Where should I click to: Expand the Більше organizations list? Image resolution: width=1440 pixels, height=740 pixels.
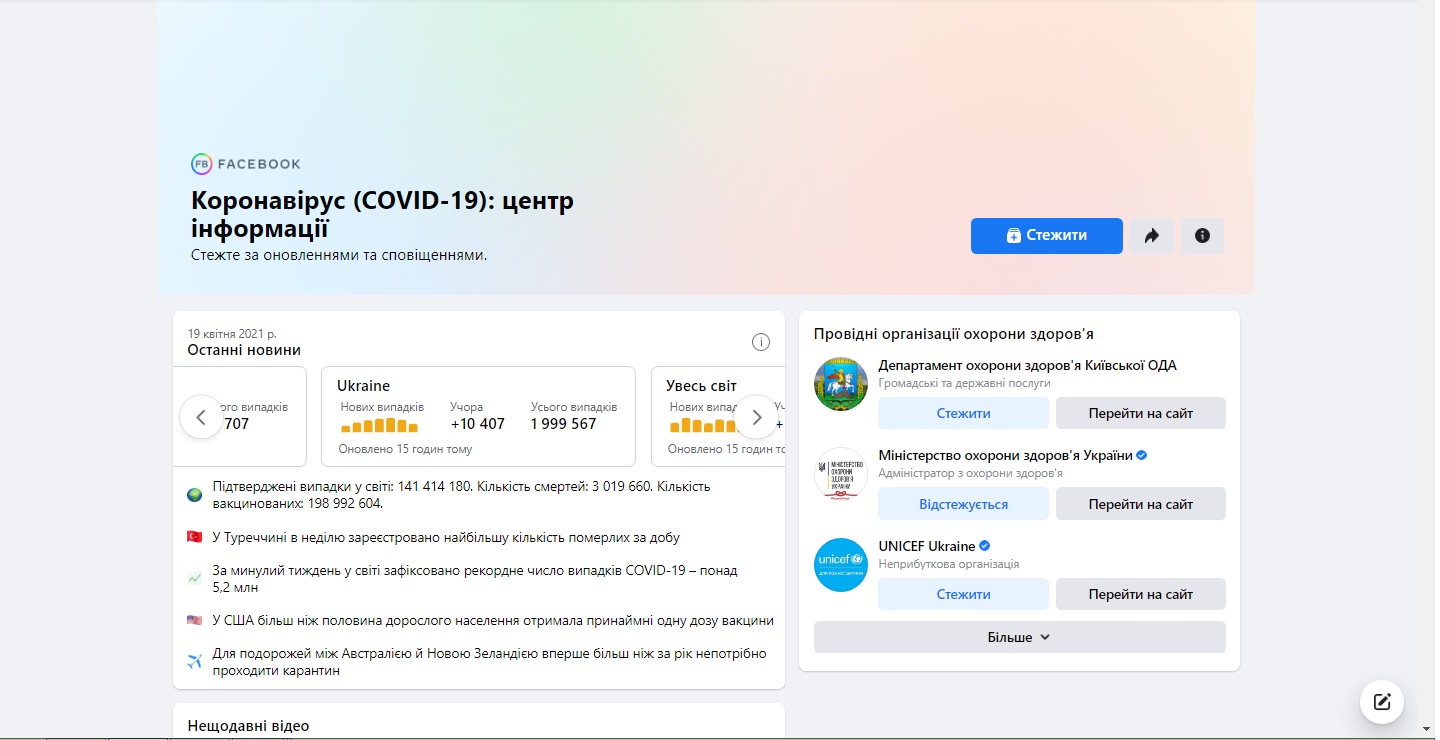coord(1019,637)
